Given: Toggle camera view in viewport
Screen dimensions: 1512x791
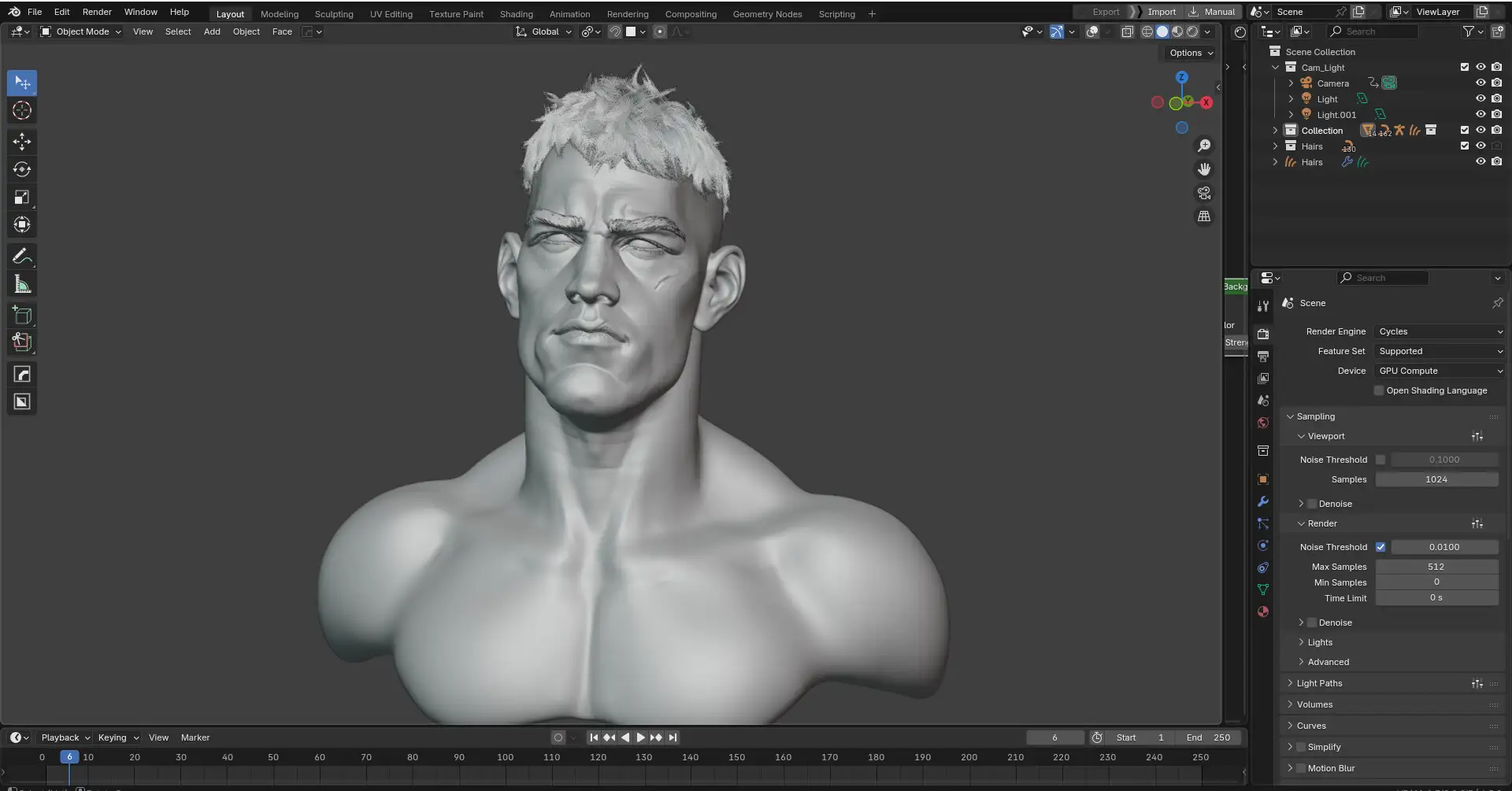Looking at the screenshot, I should click(1204, 193).
